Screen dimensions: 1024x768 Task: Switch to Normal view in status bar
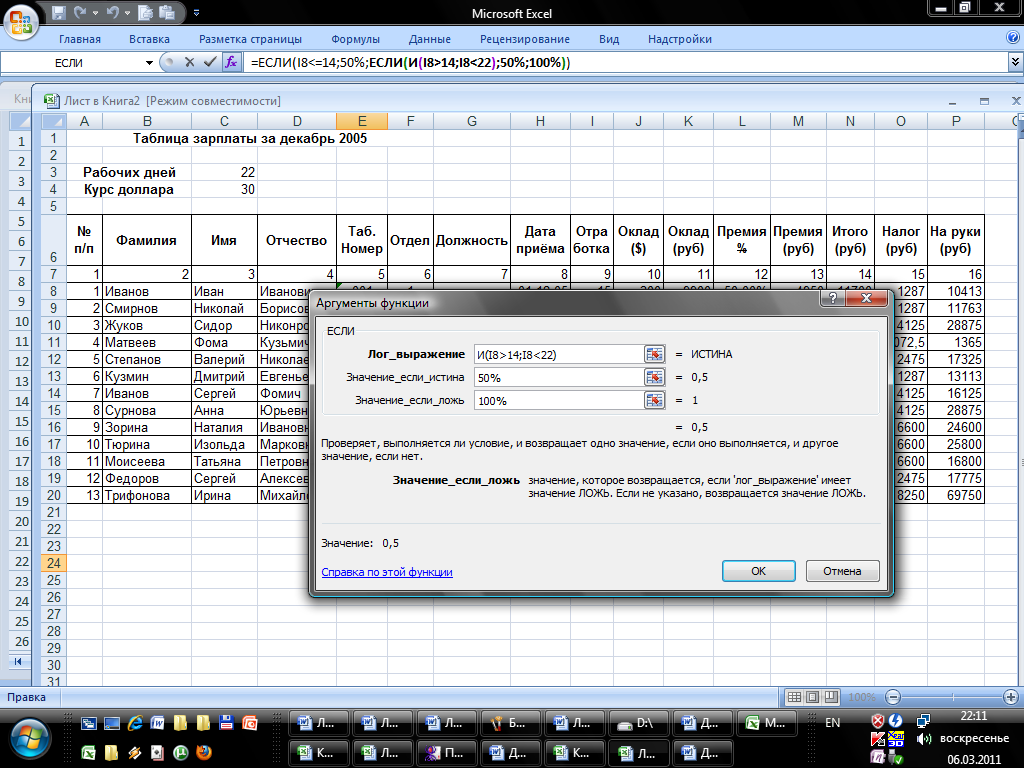(x=794, y=697)
